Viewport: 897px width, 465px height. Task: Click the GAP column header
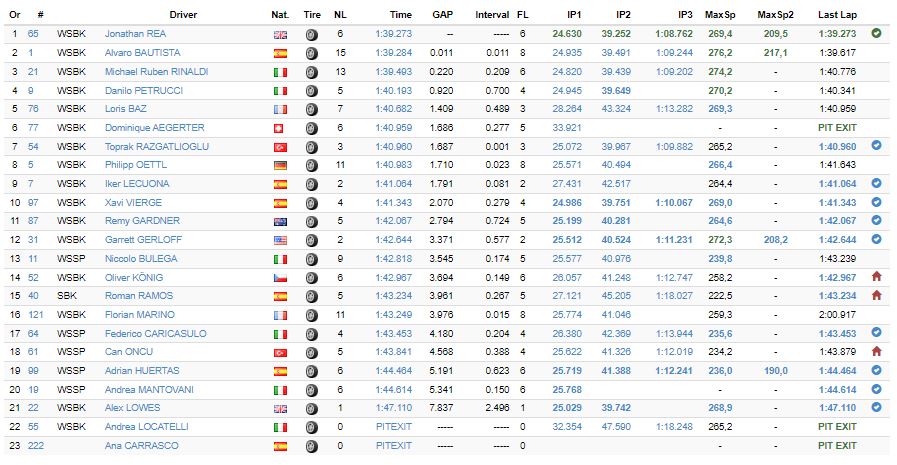(442, 15)
